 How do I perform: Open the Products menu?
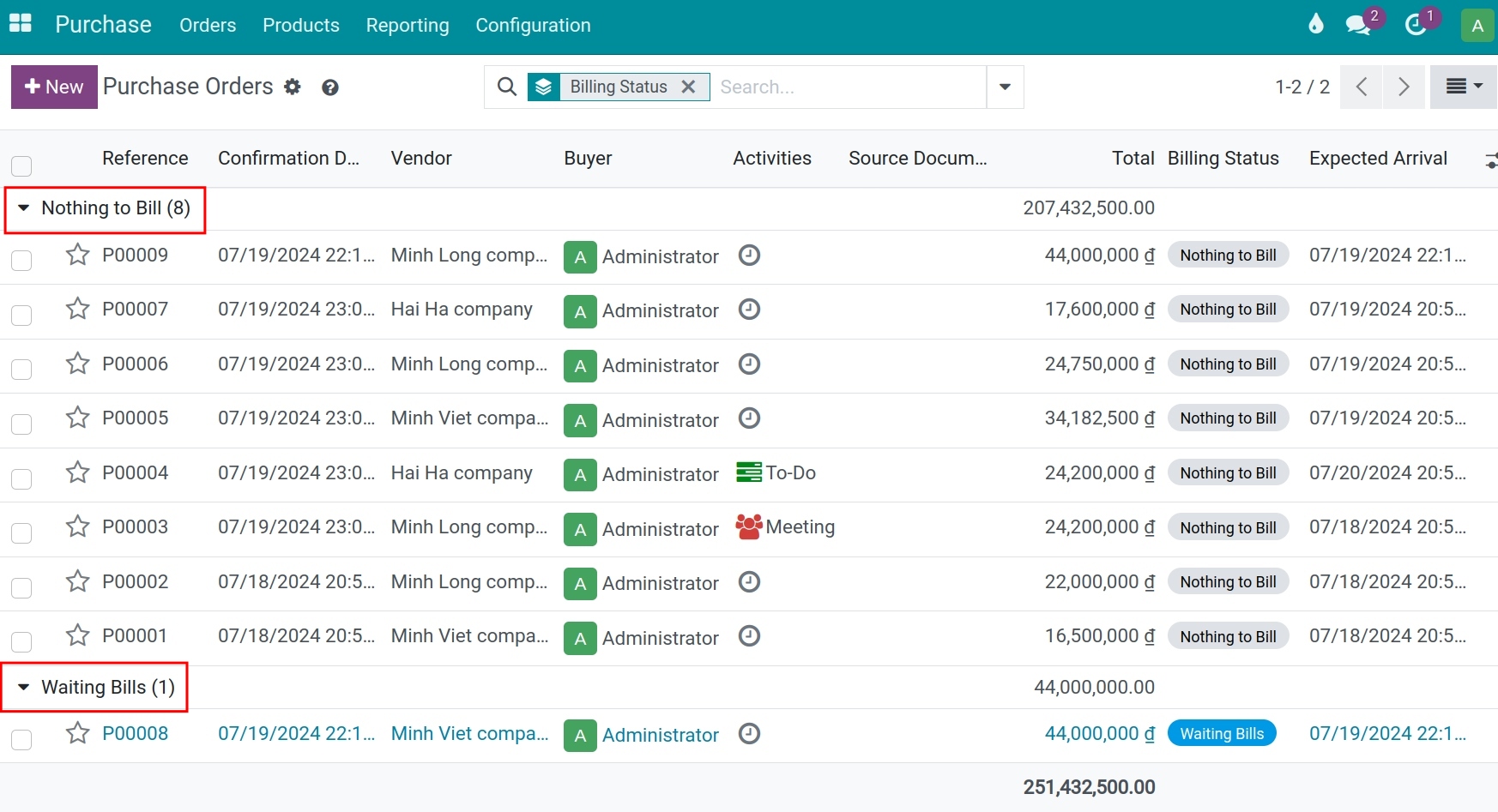pyautogui.click(x=301, y=26)
